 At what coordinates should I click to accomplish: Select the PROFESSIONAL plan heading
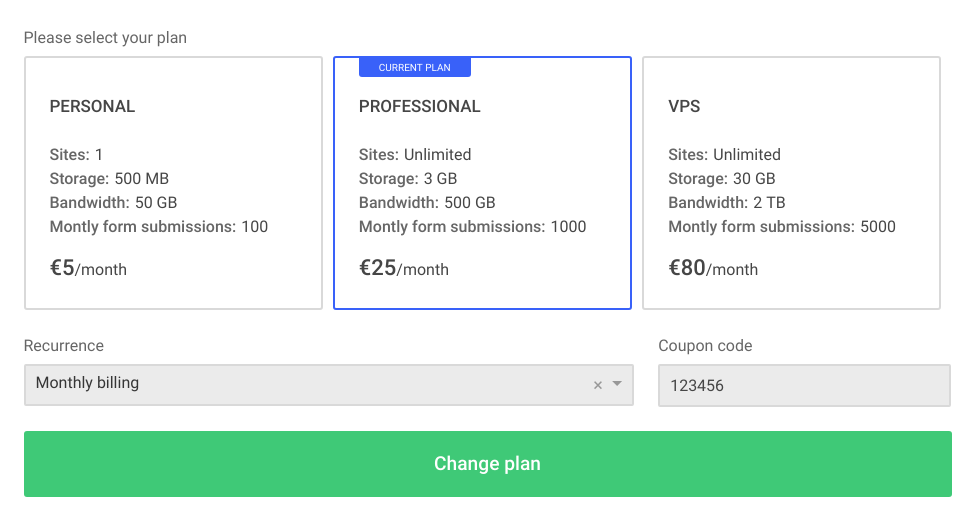click(419, 106)
